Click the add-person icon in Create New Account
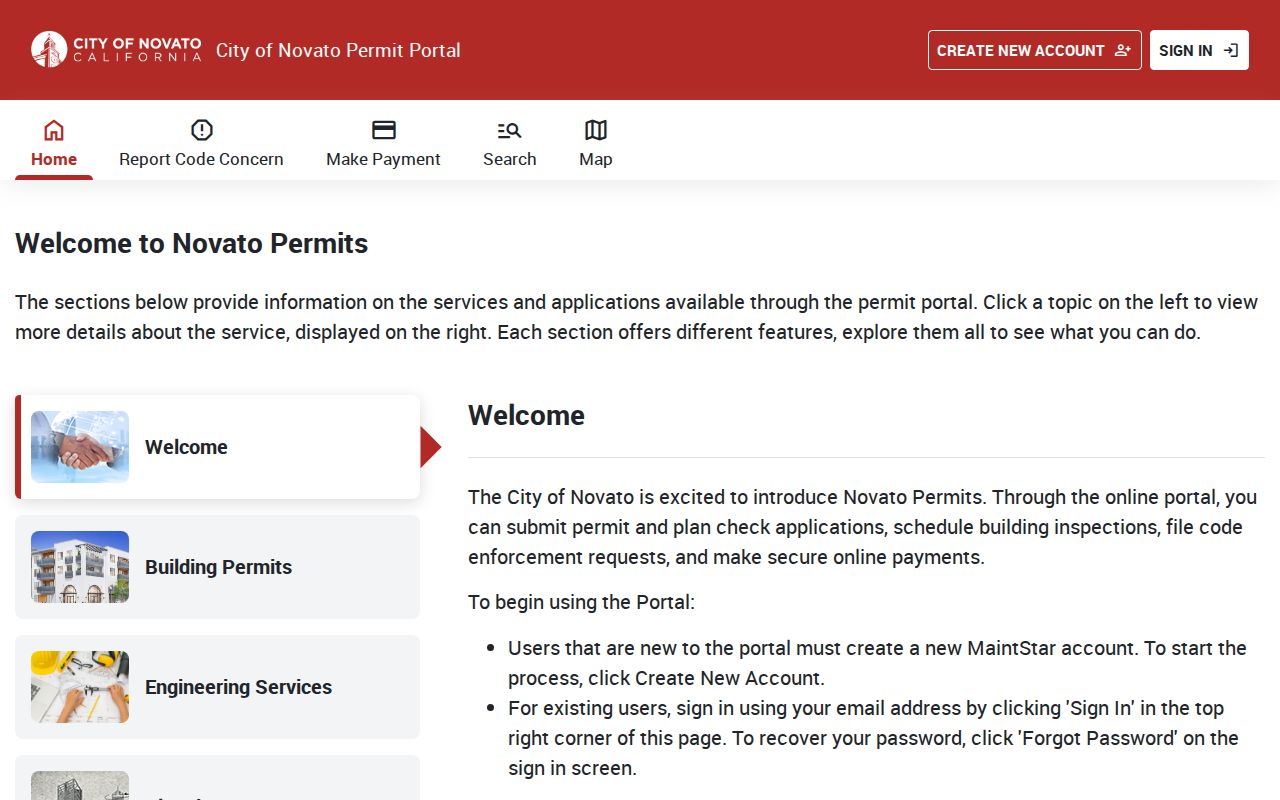 1122,50
